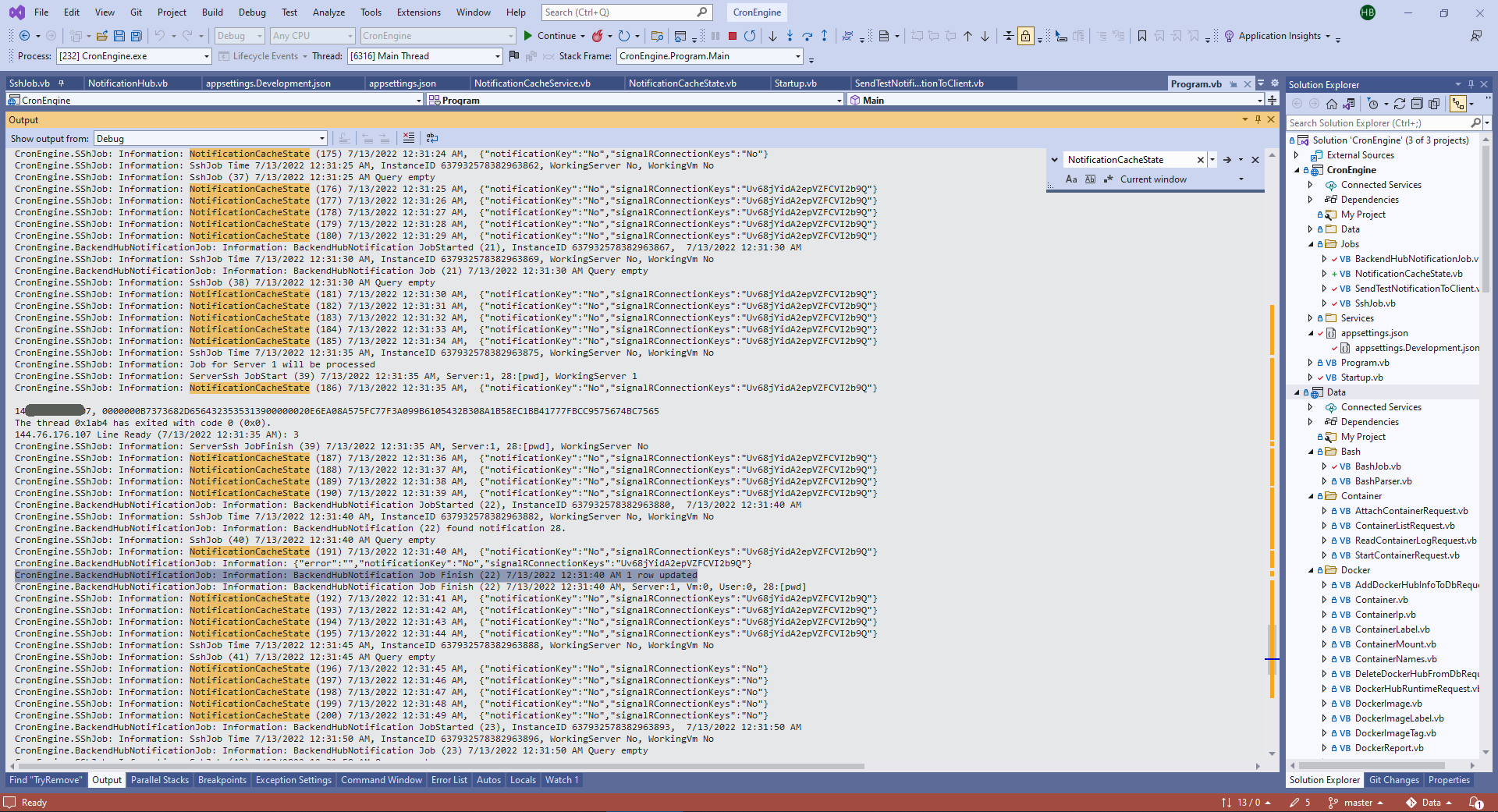Viewport: 1498px width, 812px height.
Task: Click the Save icon in the toolbar
Action: click(119, 36)
